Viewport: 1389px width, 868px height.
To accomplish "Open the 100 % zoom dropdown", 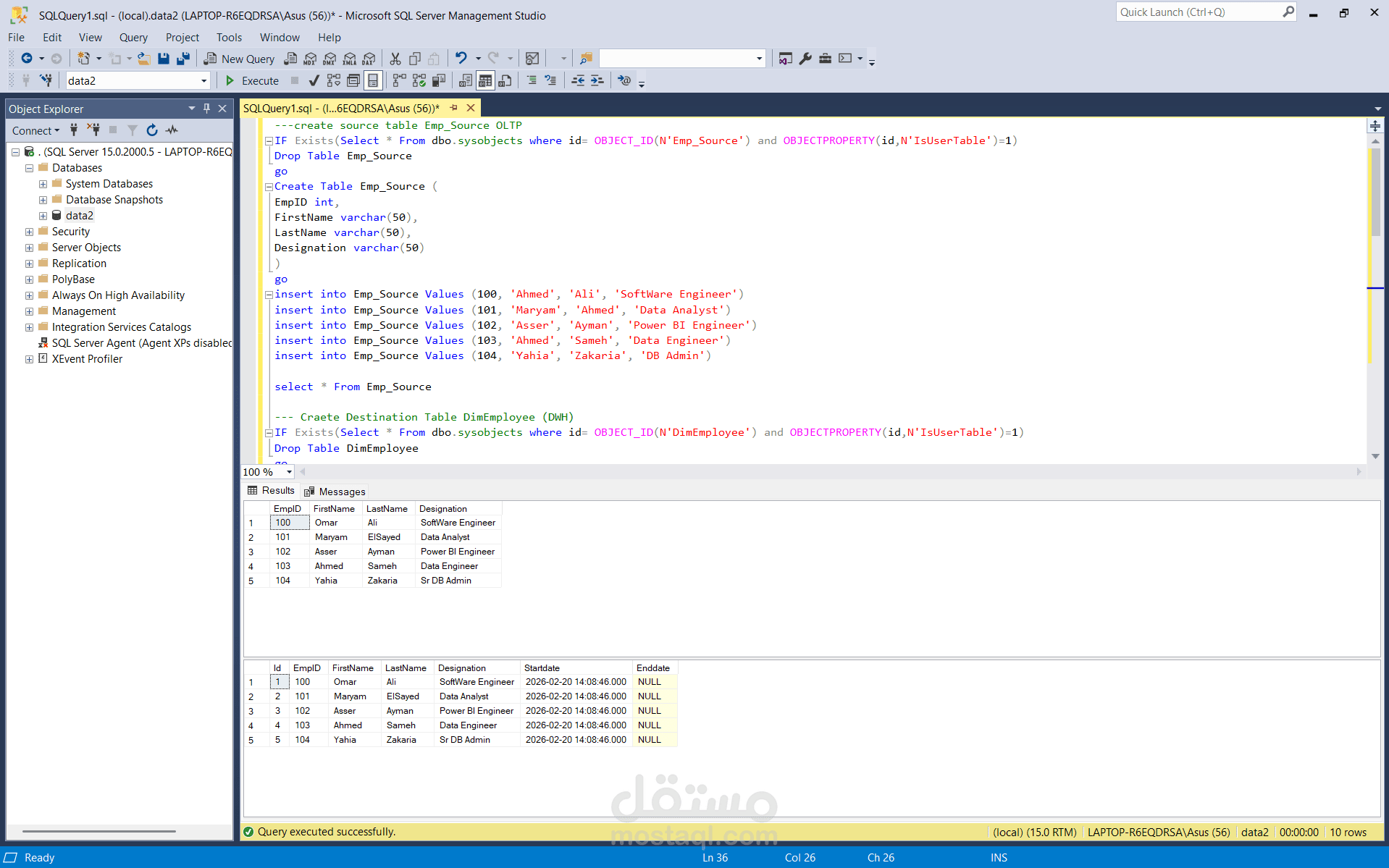I will pyautogui.click(x=289, y=472).
